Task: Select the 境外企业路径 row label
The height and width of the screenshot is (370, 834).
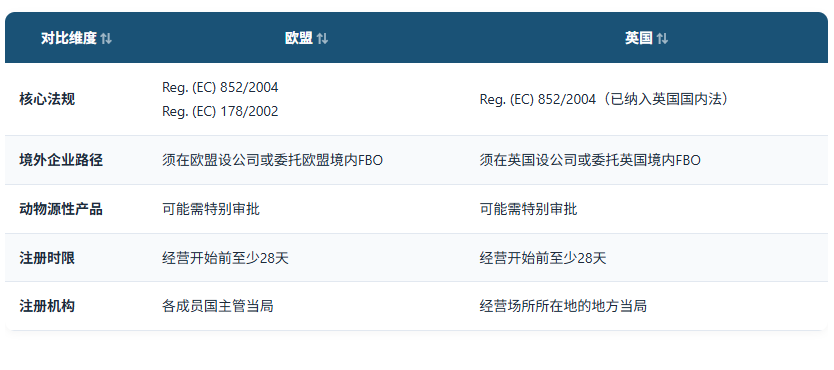Action: click(x=61, y=161)
